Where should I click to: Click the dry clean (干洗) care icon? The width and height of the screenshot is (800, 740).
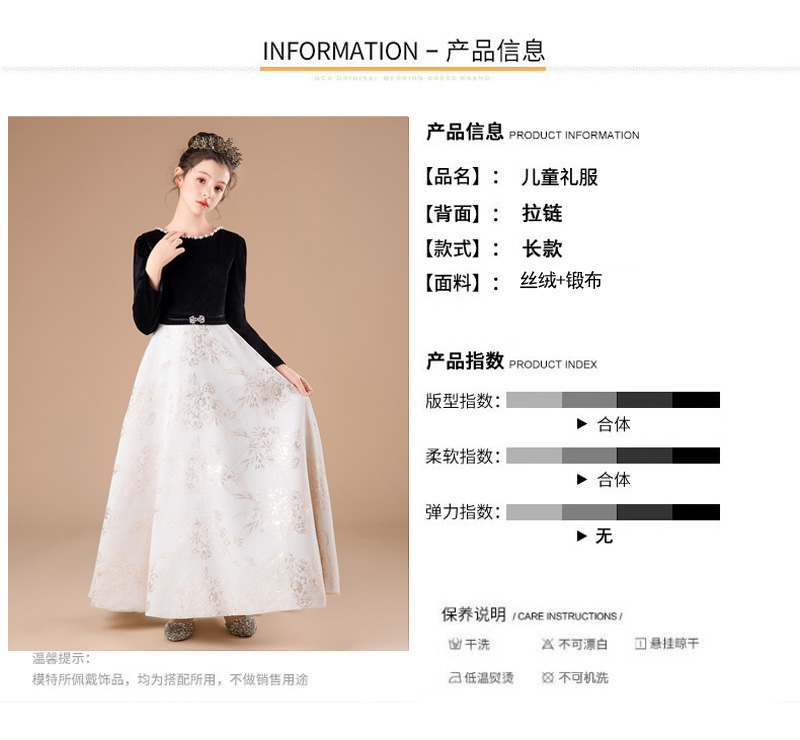pyautogui.click(x=455, y=644)
